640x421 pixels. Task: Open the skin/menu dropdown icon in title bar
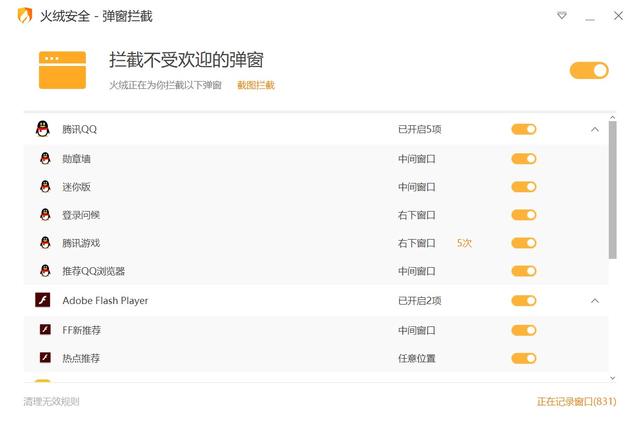tap(562, 16)
